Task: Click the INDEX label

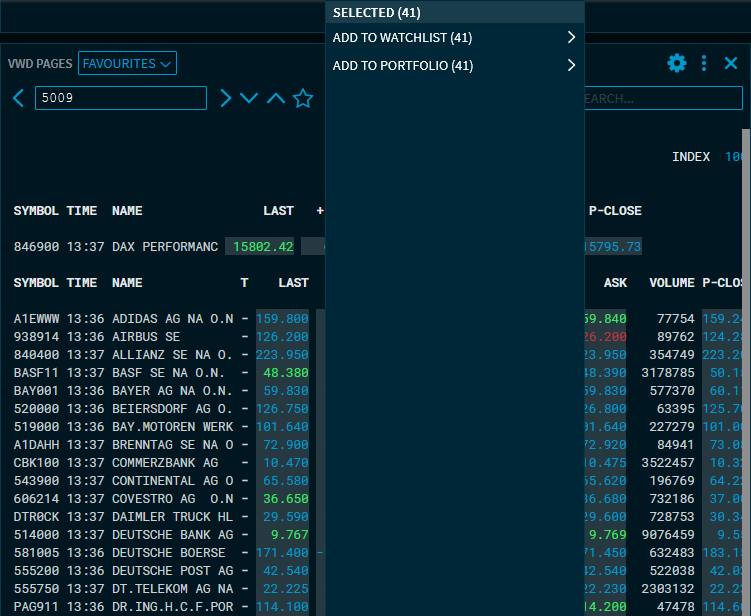Action: coord(690,157)
